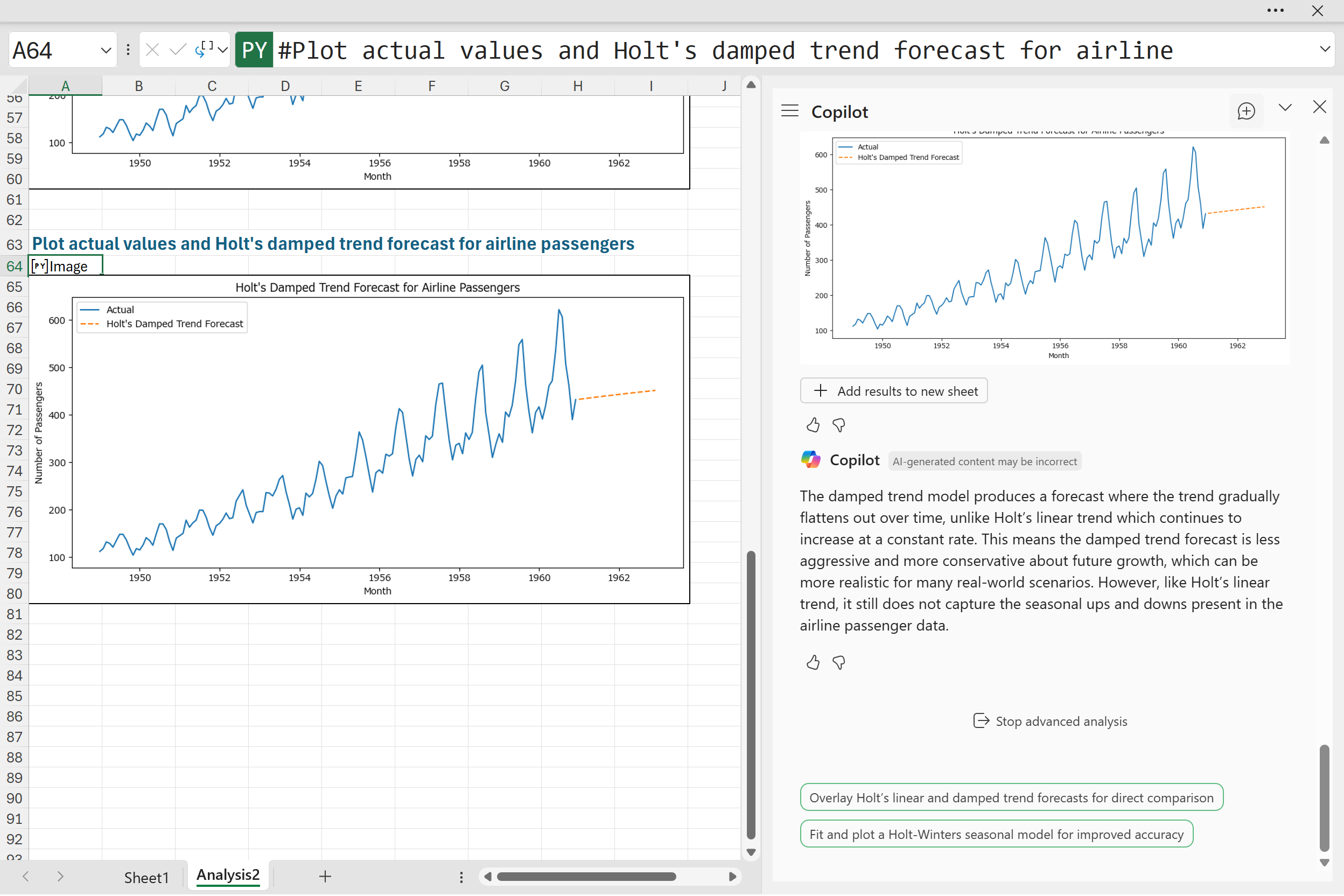Cancel formula entry with X icon
Viewport: 1344px width, 896px height.
pyautogui.click(x=152, y=50)
